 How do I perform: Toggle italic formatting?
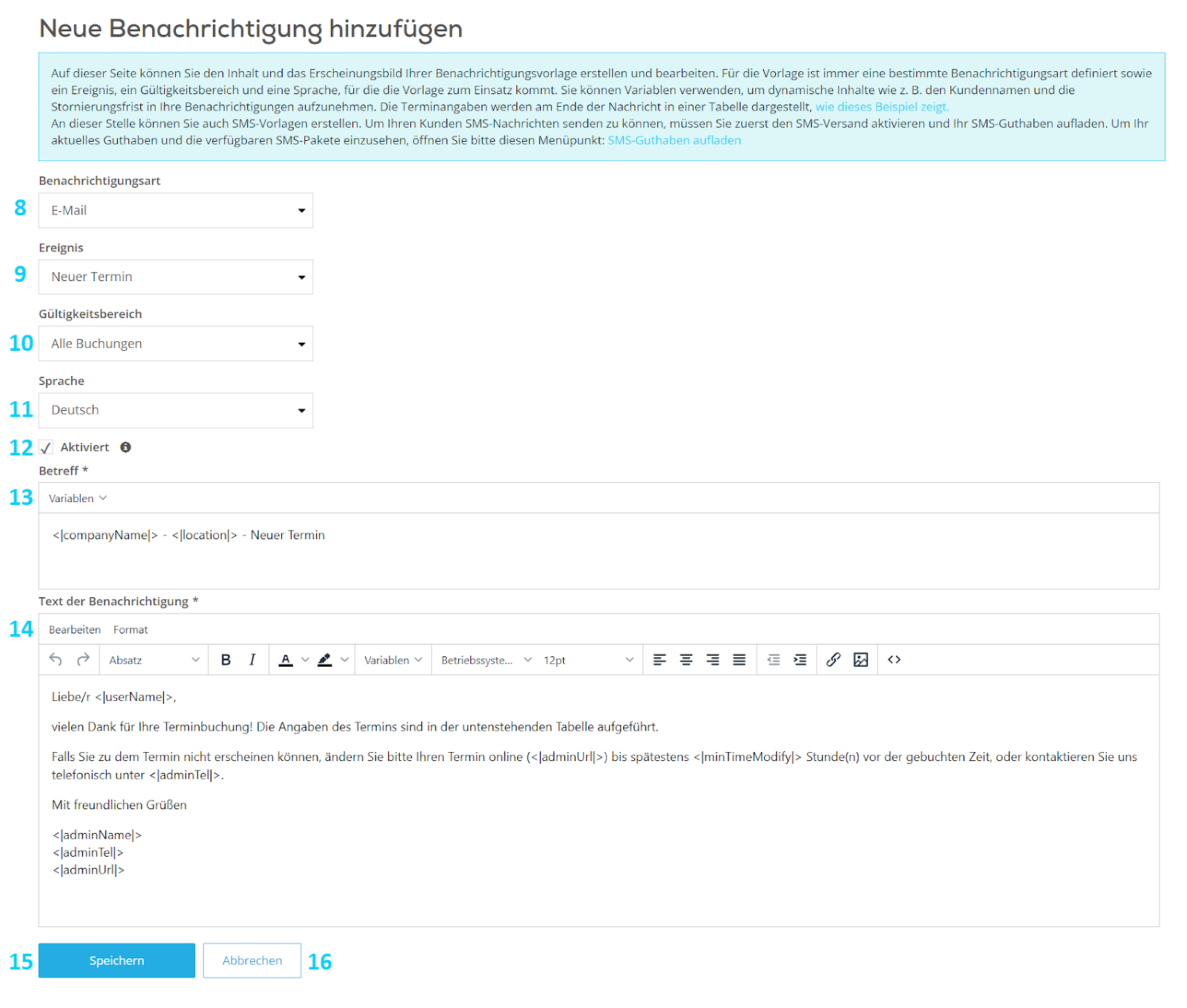point(252,659)
